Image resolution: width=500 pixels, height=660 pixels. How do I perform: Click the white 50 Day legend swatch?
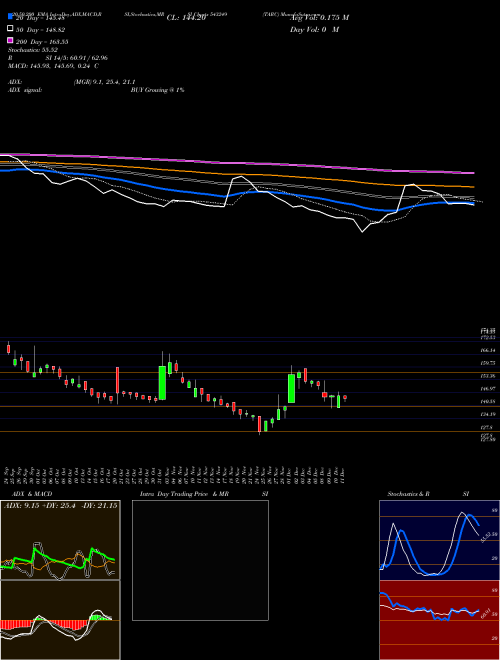pyautogui.click(x=11, y=29)
